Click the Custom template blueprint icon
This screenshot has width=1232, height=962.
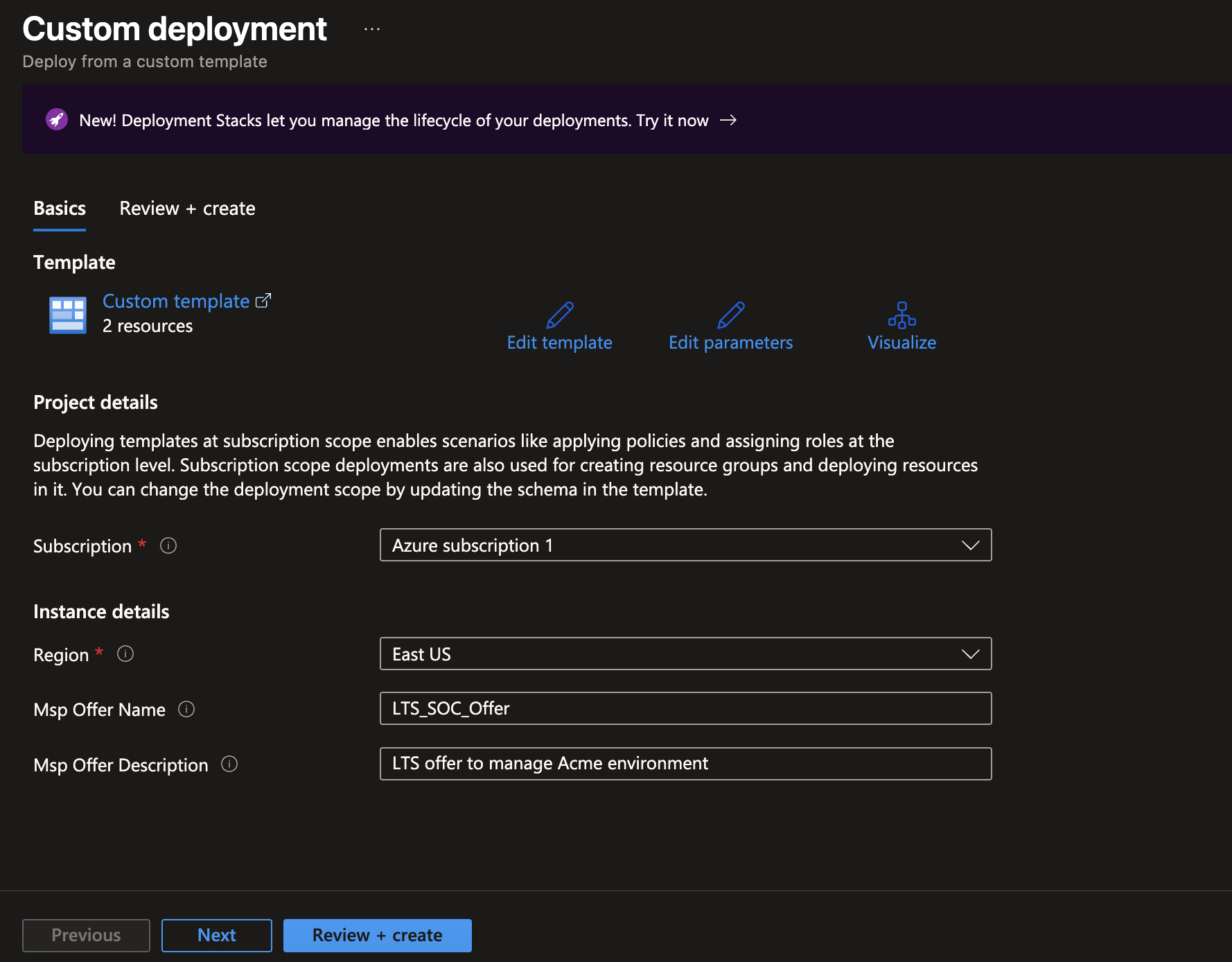[x=68, y=315]
